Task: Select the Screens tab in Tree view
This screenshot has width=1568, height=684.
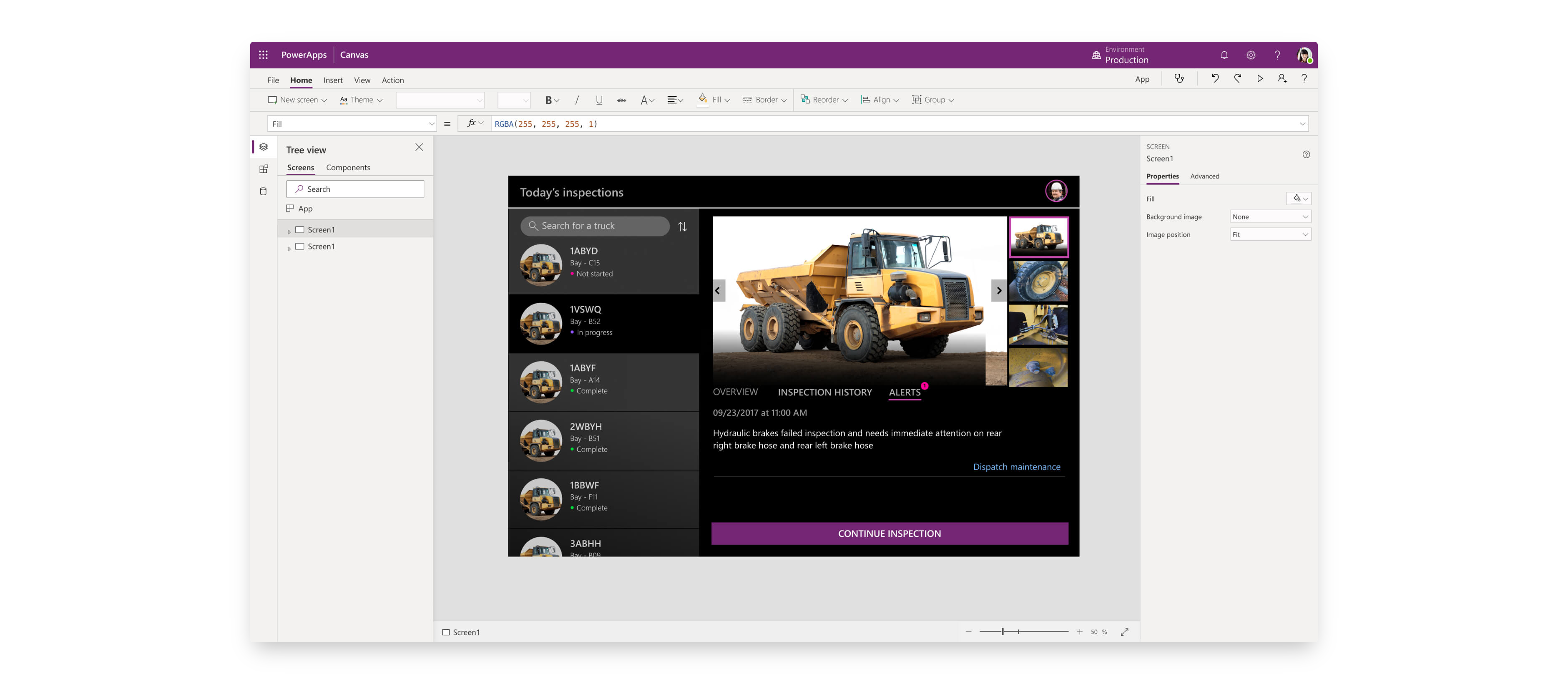Action: click(300, 168)
